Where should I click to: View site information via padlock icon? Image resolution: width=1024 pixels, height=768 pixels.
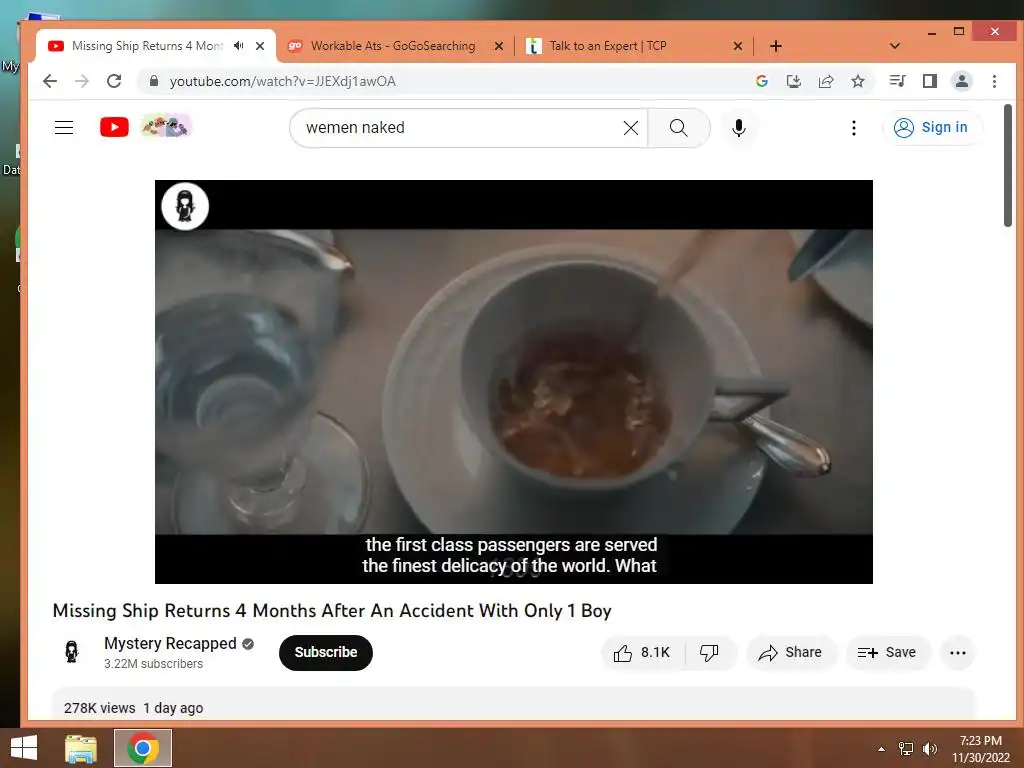pyautogui.click(x=153, y=81)
